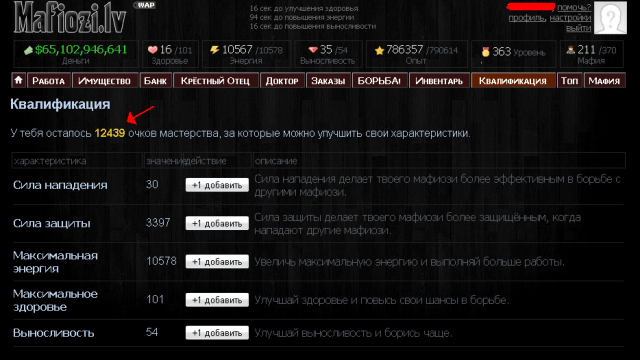The width and height of the screenshot is (640, 360).
Task: Click the 10567 energy value
Action: pyautogui.click(x=237, y=49)
